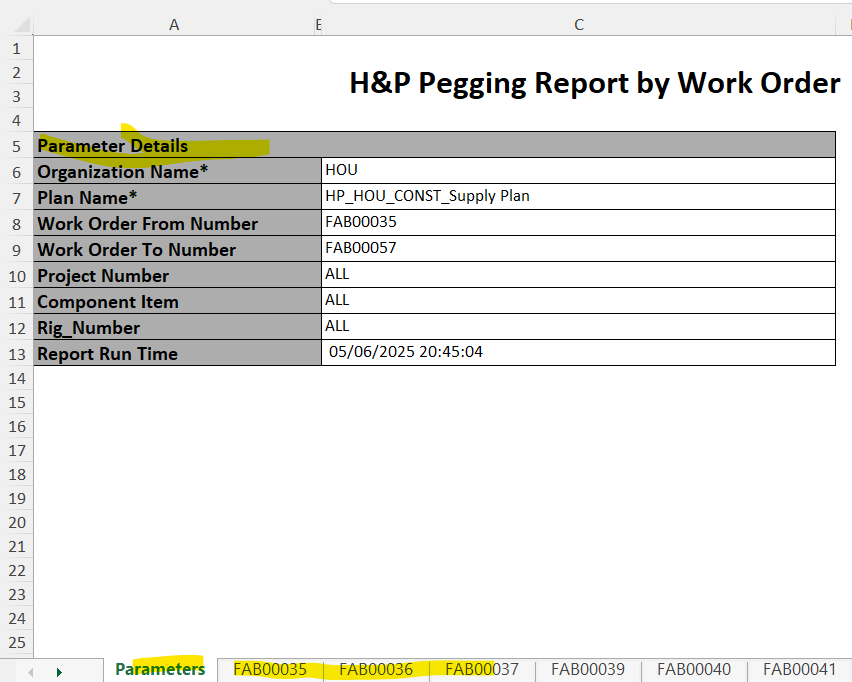This screenshot has width=852, height=682.
Task: Select the 'HP_HOU_CONST_Supply Plan' cell
Action: (x=578, y=197)
